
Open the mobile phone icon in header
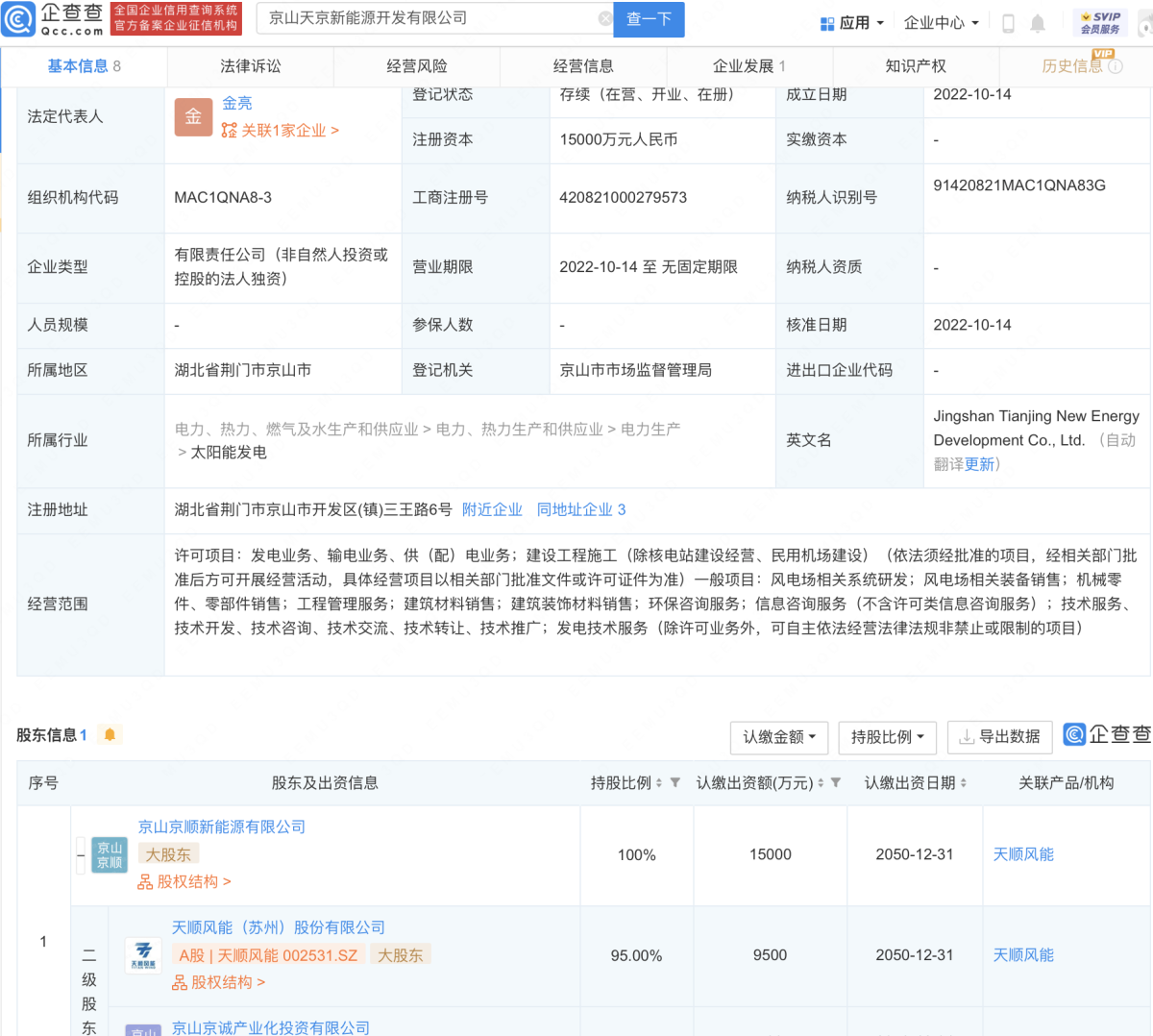pos(1008,23)
